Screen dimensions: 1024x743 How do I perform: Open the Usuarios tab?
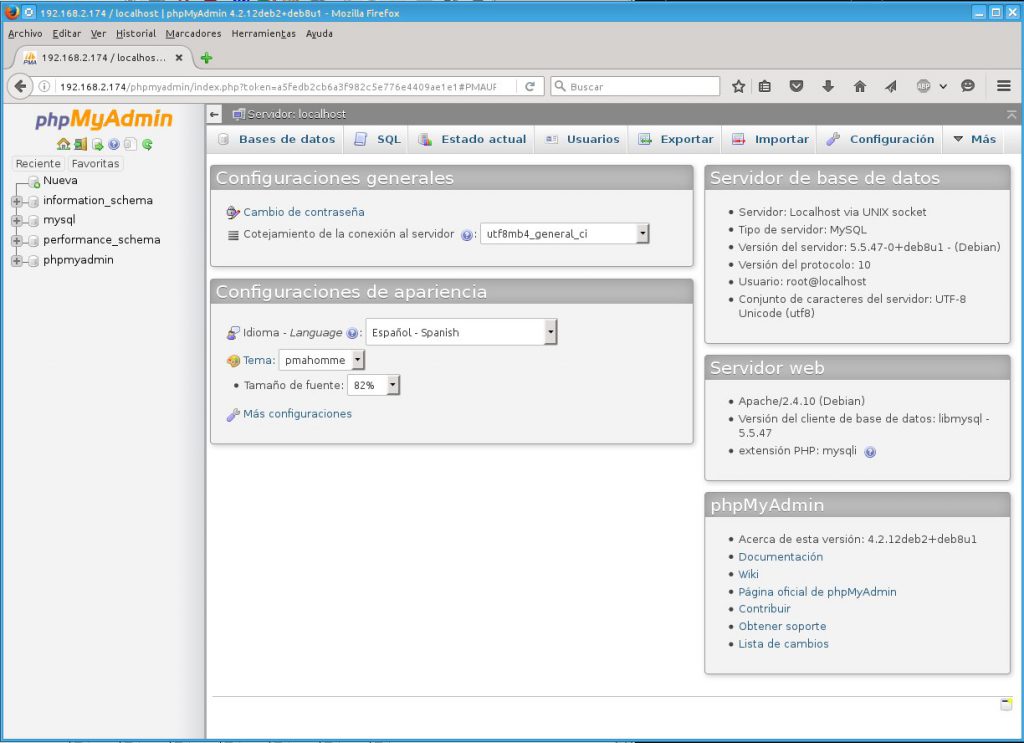coord(583,139)
